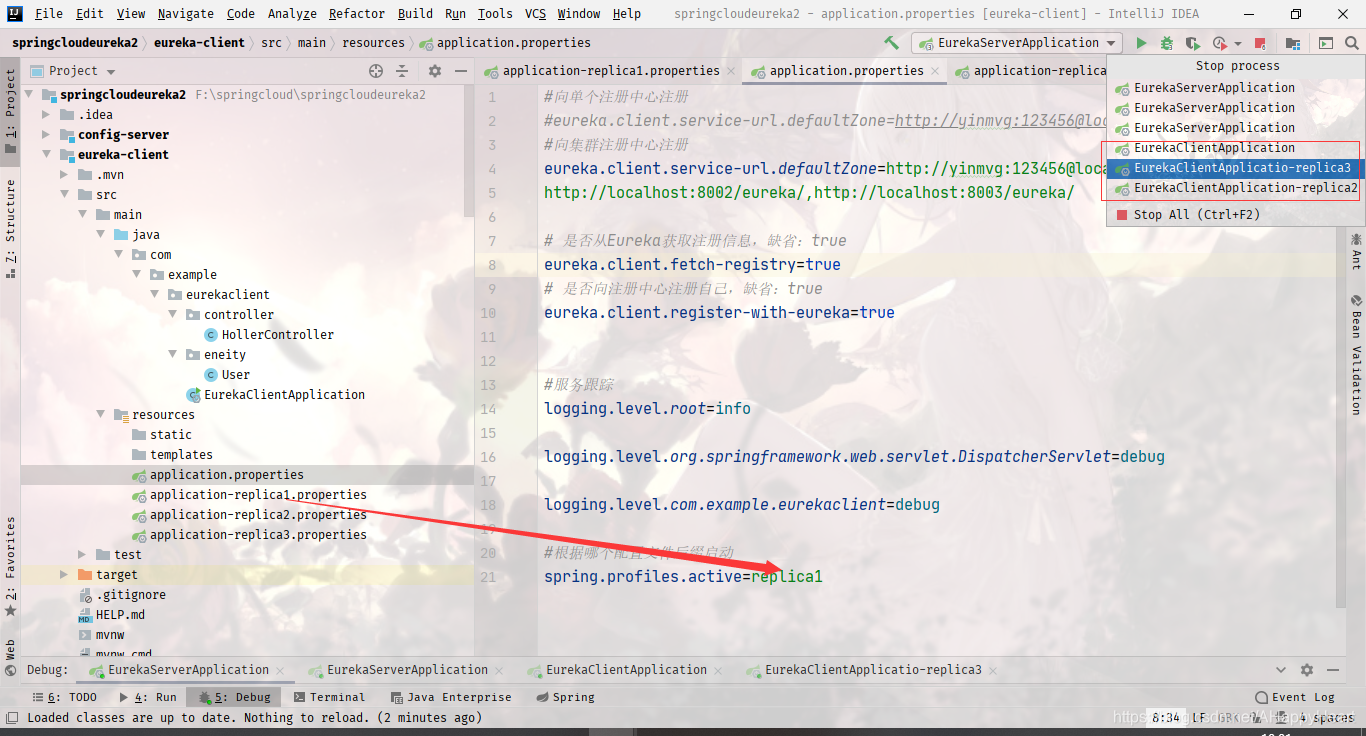Start the Debug tool with the bug icon
1366x736 pixels.
tap(1168, 42)
